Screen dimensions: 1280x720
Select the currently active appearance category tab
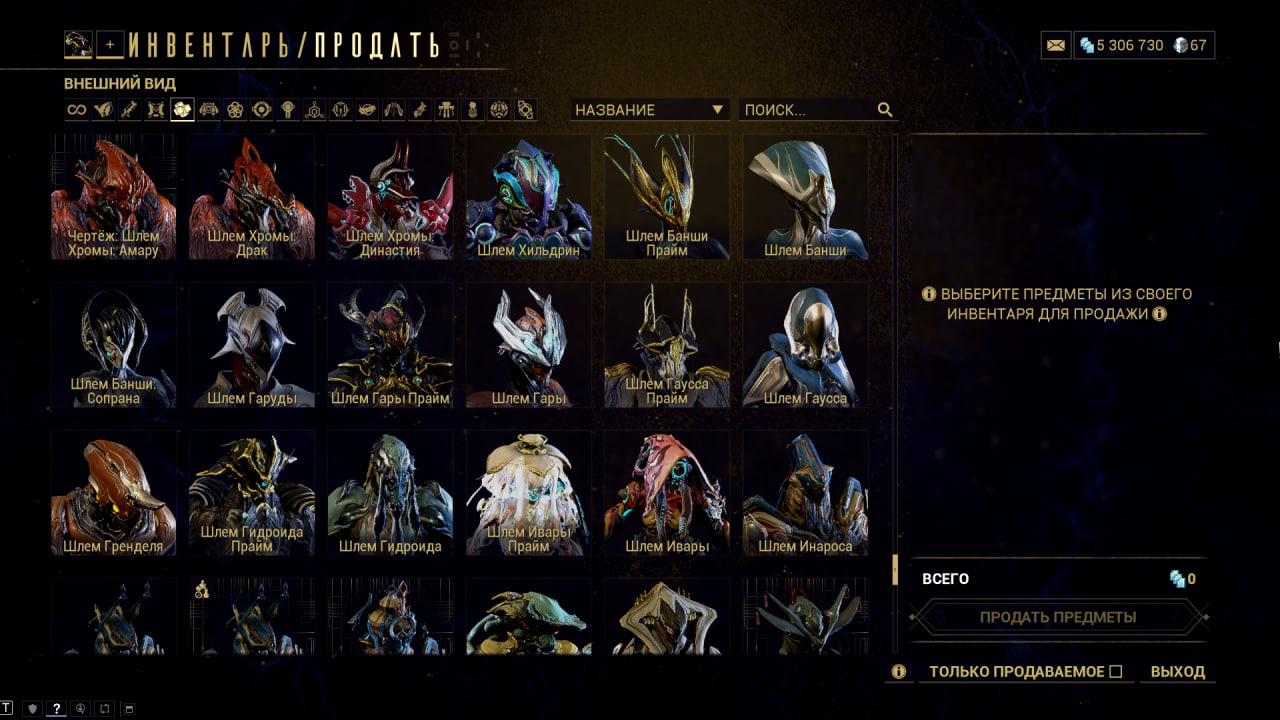pyautogui.click(x=182, y=110)
